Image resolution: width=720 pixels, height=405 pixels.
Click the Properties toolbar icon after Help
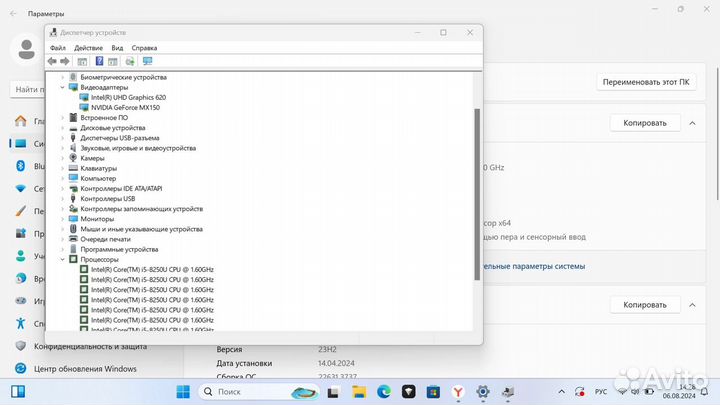coord(112,61)
